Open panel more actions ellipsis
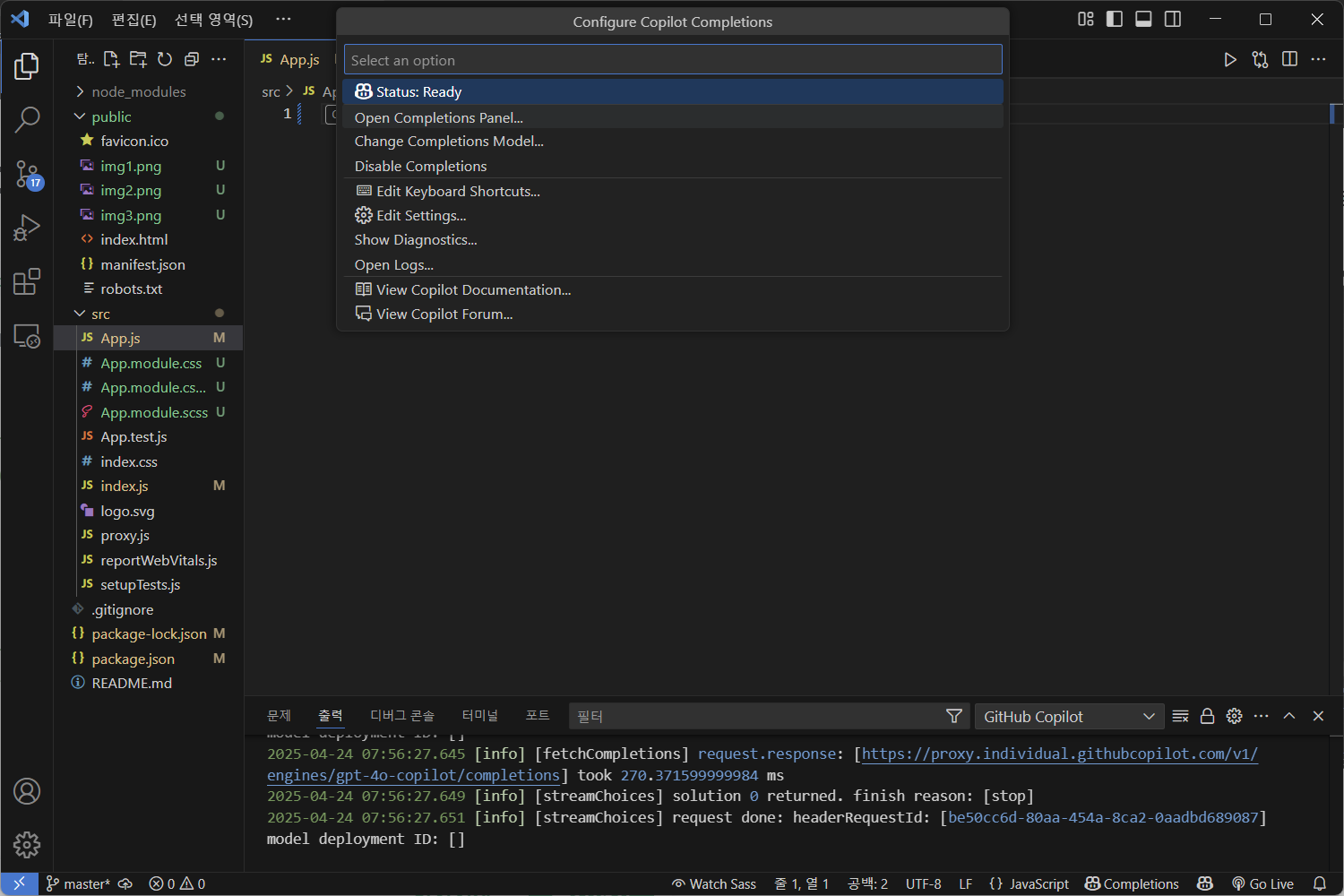 [1262, 716]
